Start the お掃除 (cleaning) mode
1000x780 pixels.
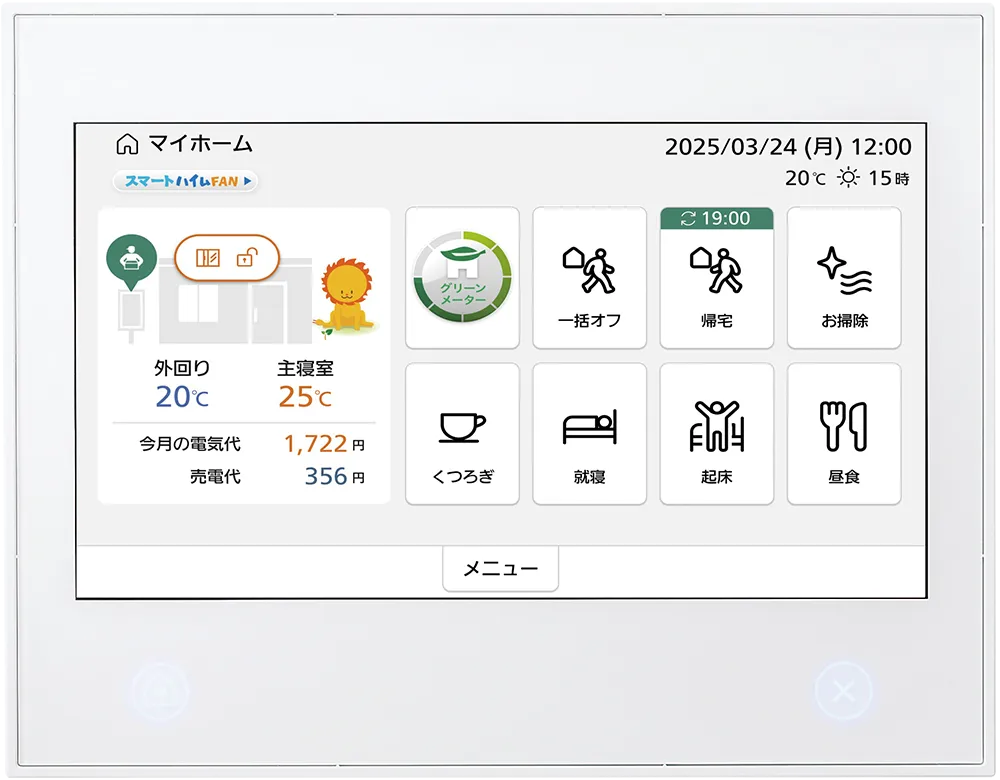pyautogui.click(x=844, y=278)
